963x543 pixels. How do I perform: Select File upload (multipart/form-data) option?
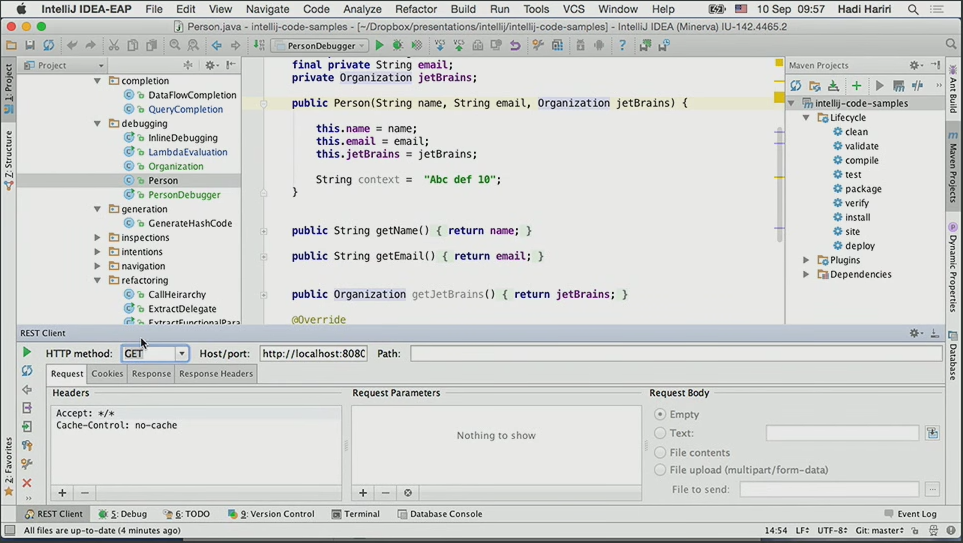[x=660, y=470]
